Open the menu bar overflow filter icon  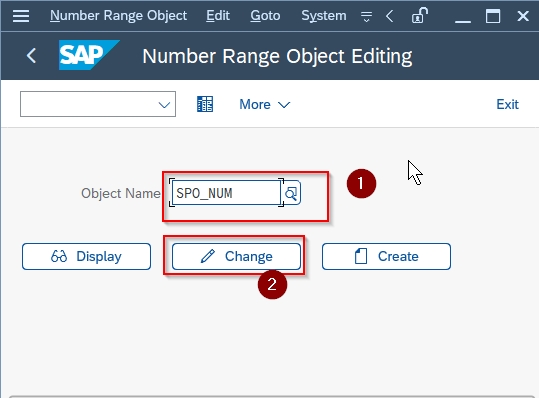tap(366, 16)
